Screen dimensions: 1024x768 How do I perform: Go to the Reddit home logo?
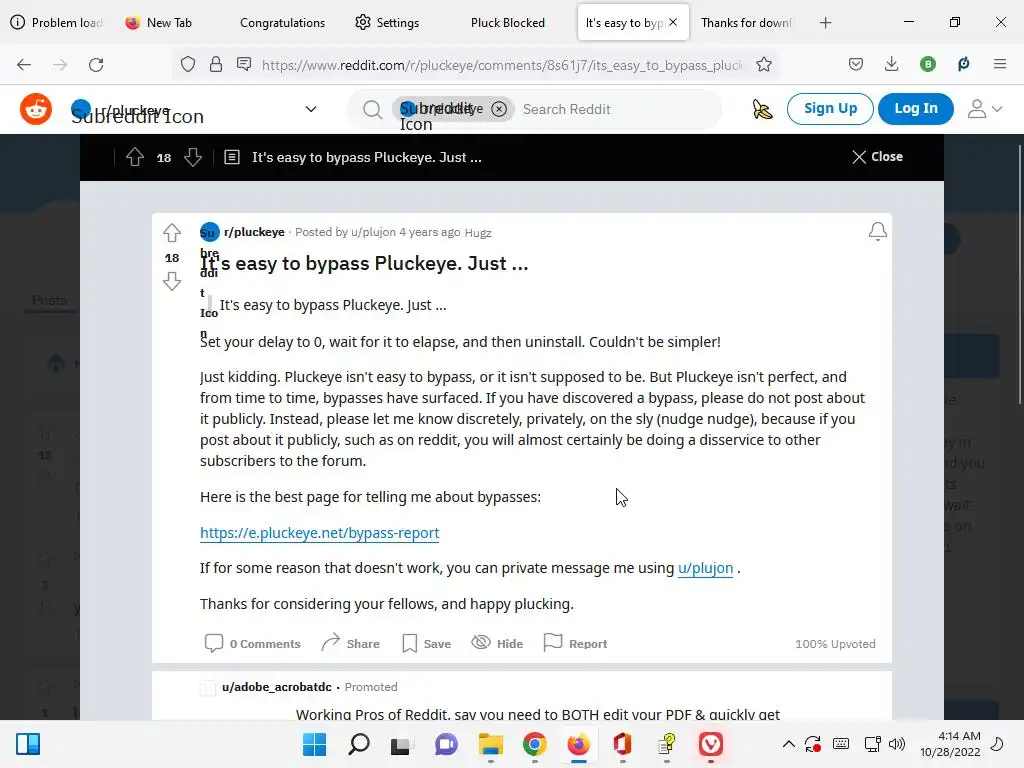[x=36, y=109]
